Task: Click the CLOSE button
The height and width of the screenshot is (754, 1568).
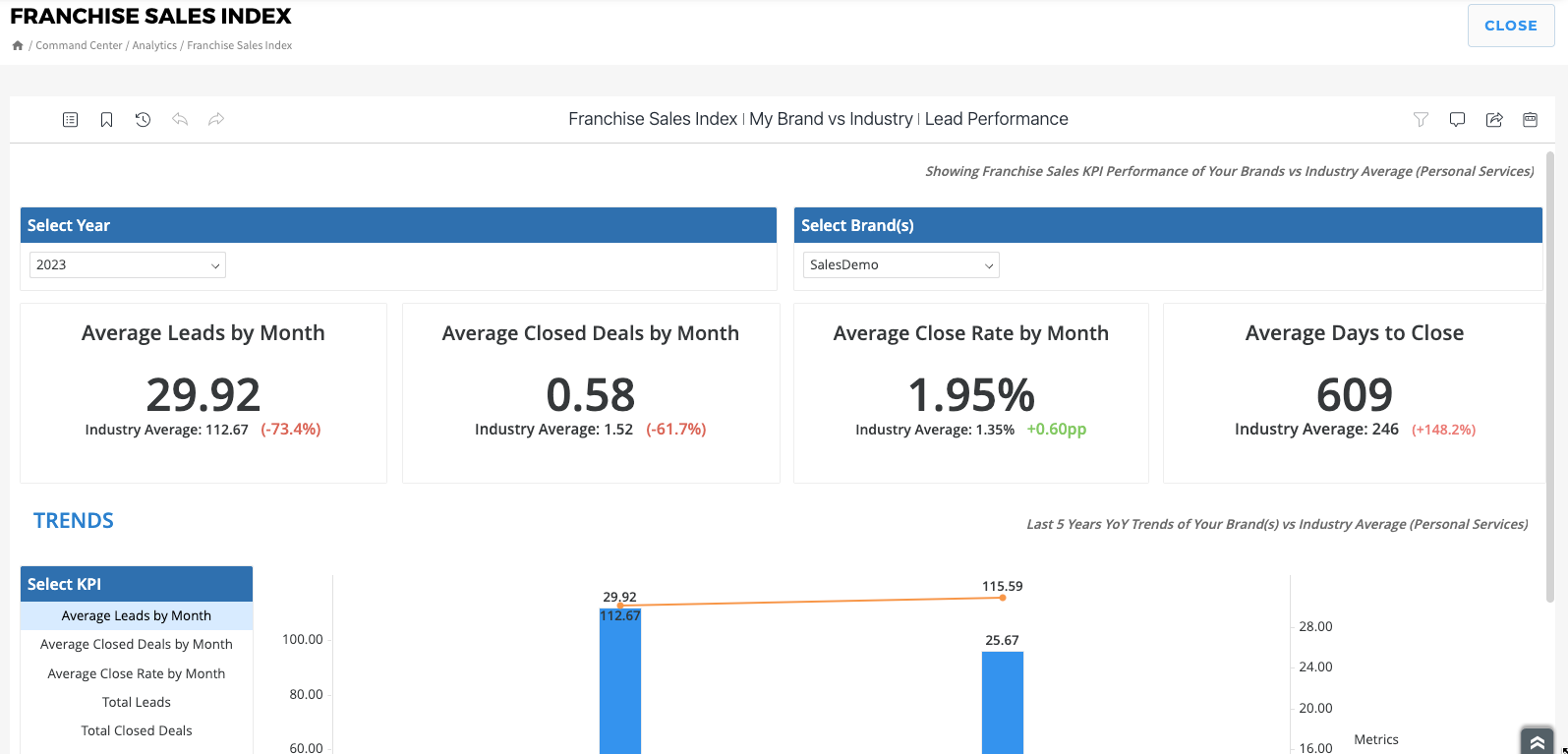Action: coord(1510,27)
